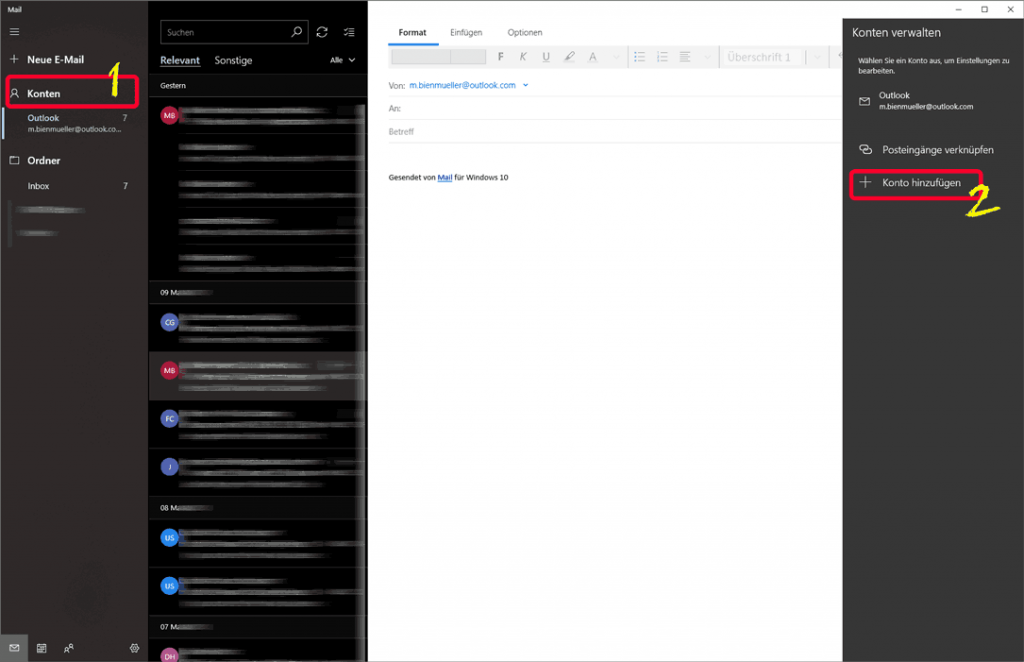1024x662 pixels.
Task: Click the sync mailbox refresh icon
Action: (322, 32)
